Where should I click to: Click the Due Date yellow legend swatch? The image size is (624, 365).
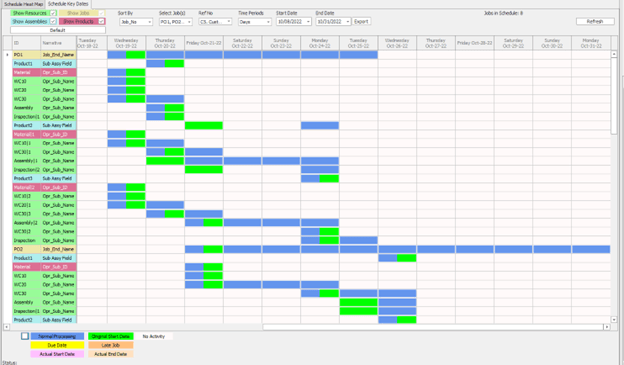click(x=57, y=345)
